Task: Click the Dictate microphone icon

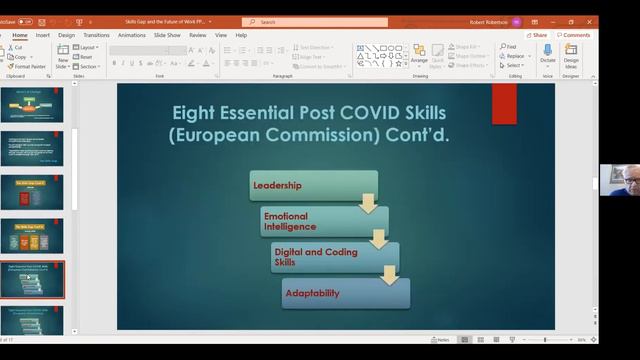Action: (548, 51)
